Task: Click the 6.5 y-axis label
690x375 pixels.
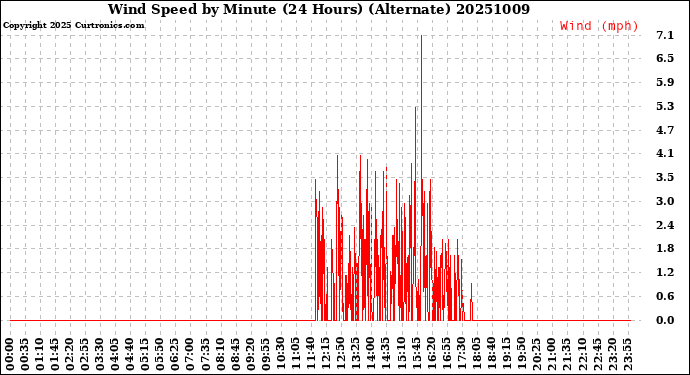Action: 665,58
